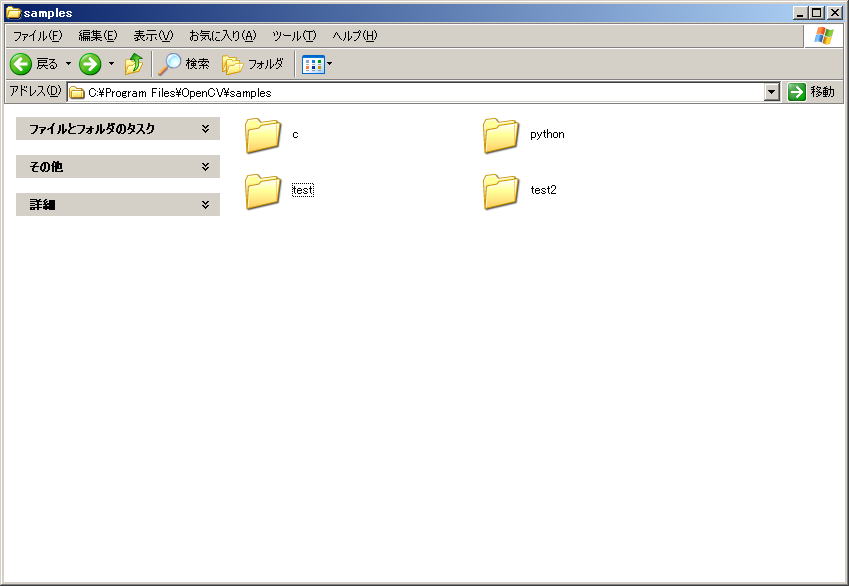Go back with the green Back arrow

(x=21, y=64)
